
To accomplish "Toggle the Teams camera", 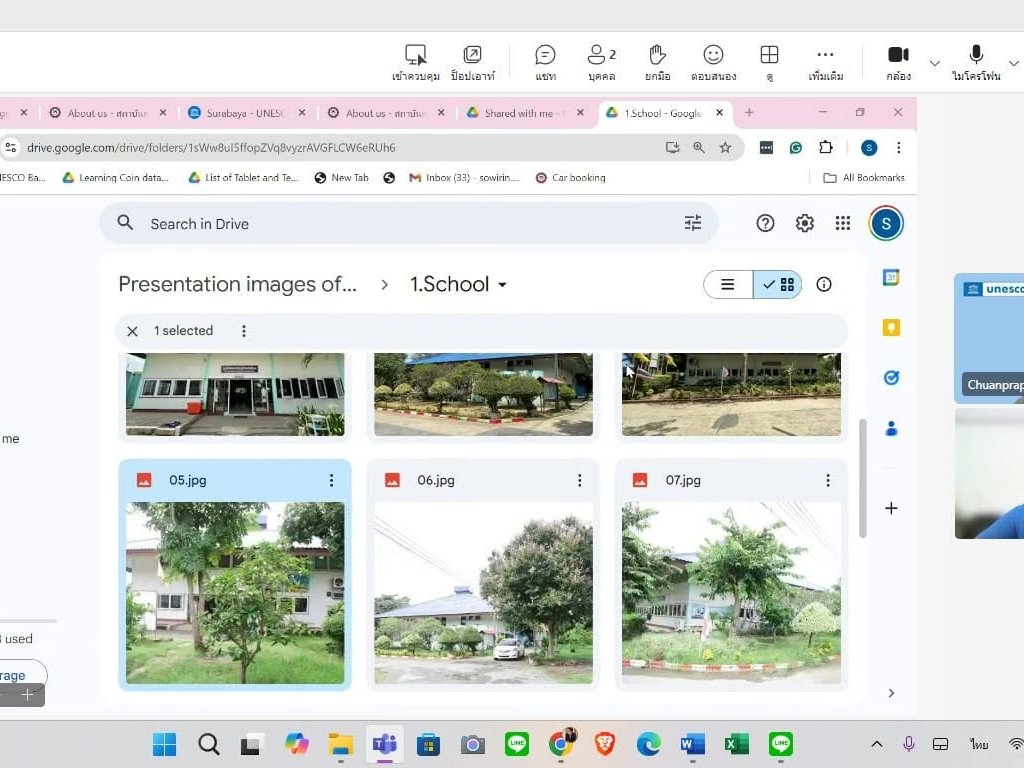I will tap(899, 63).
